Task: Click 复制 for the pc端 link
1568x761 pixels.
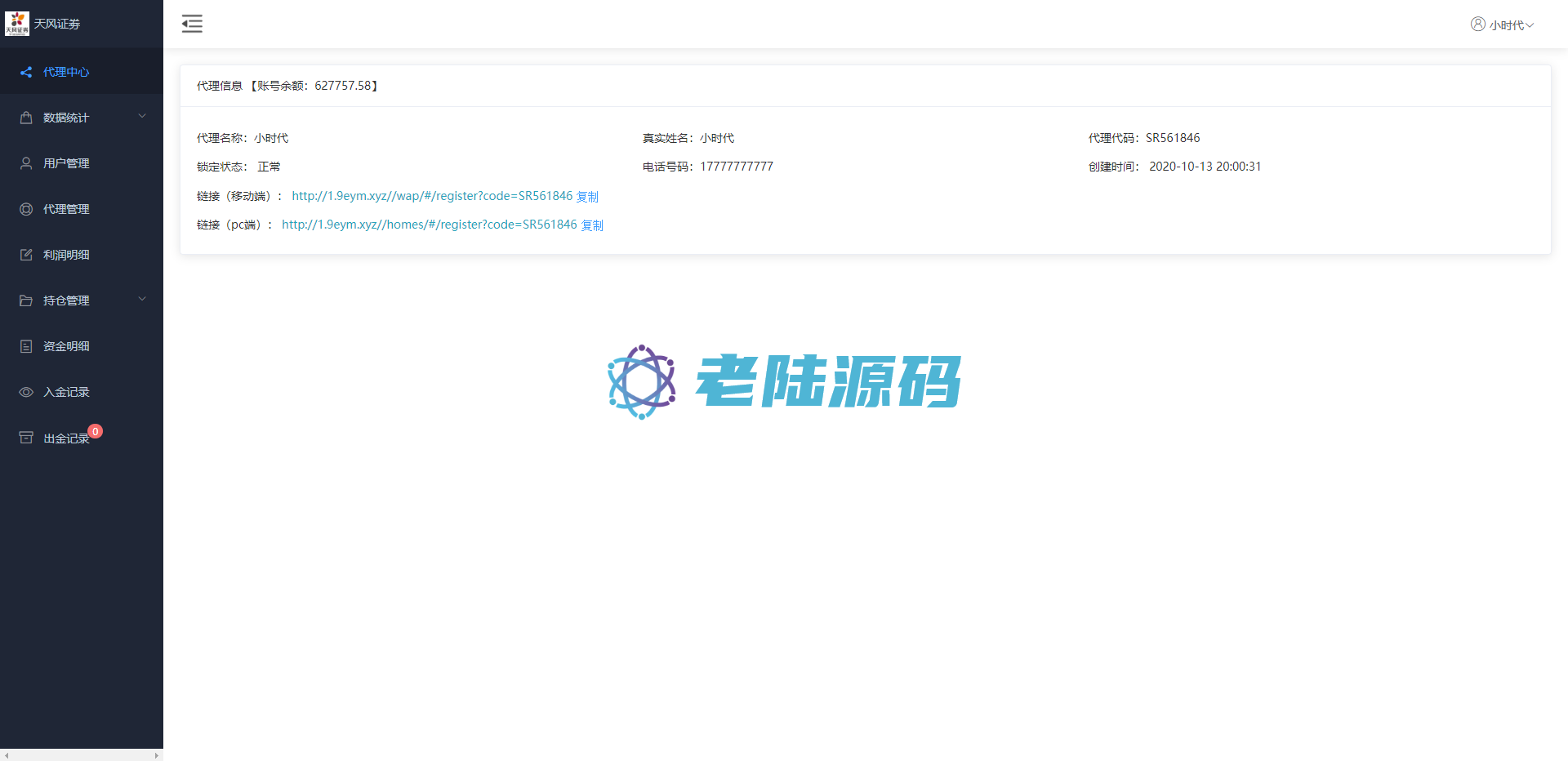Action: (592, 225)
